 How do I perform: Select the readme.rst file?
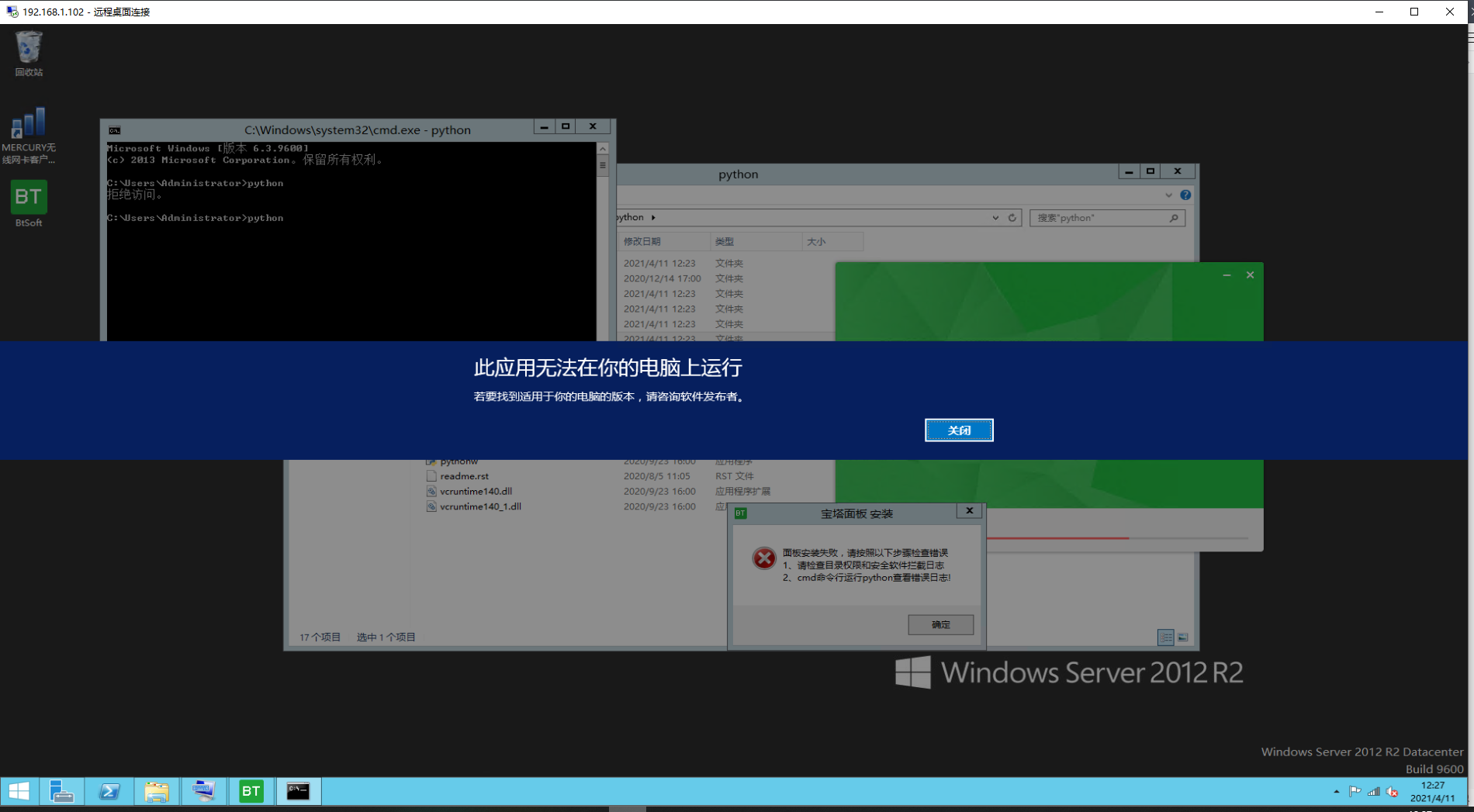(x=464, y=476)
